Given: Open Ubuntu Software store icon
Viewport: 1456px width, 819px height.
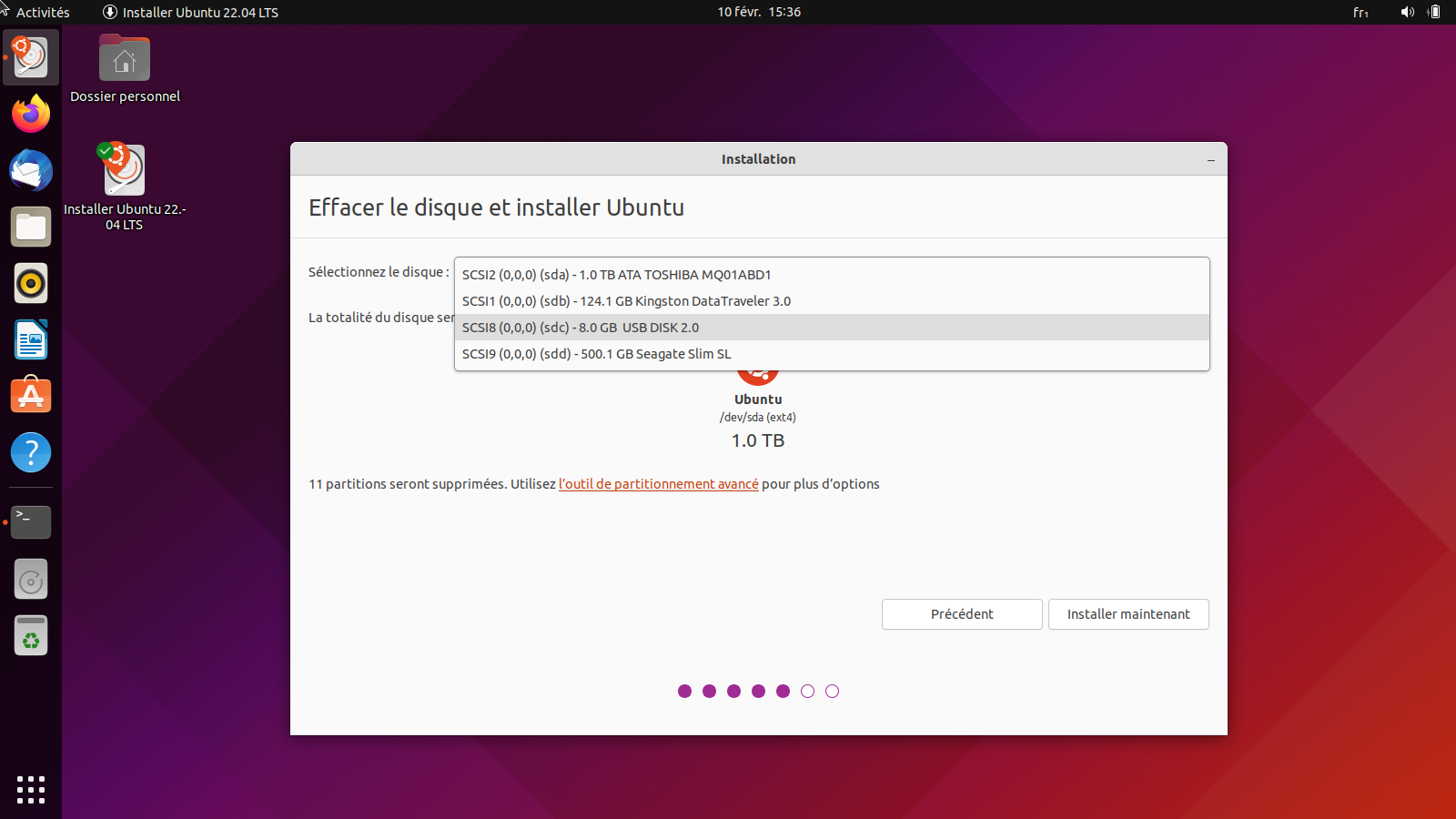Looking at the screenshot, I should tap(31, 397).
